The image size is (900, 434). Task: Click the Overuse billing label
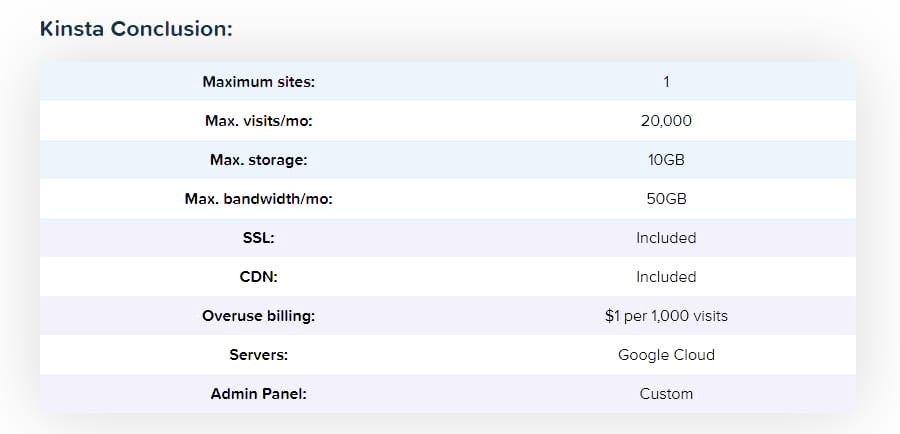point(258,316)
